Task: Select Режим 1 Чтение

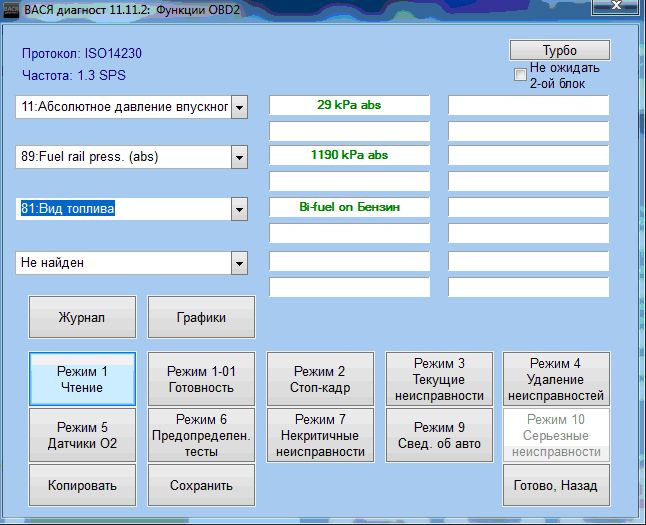Action: tap(82, 379)
